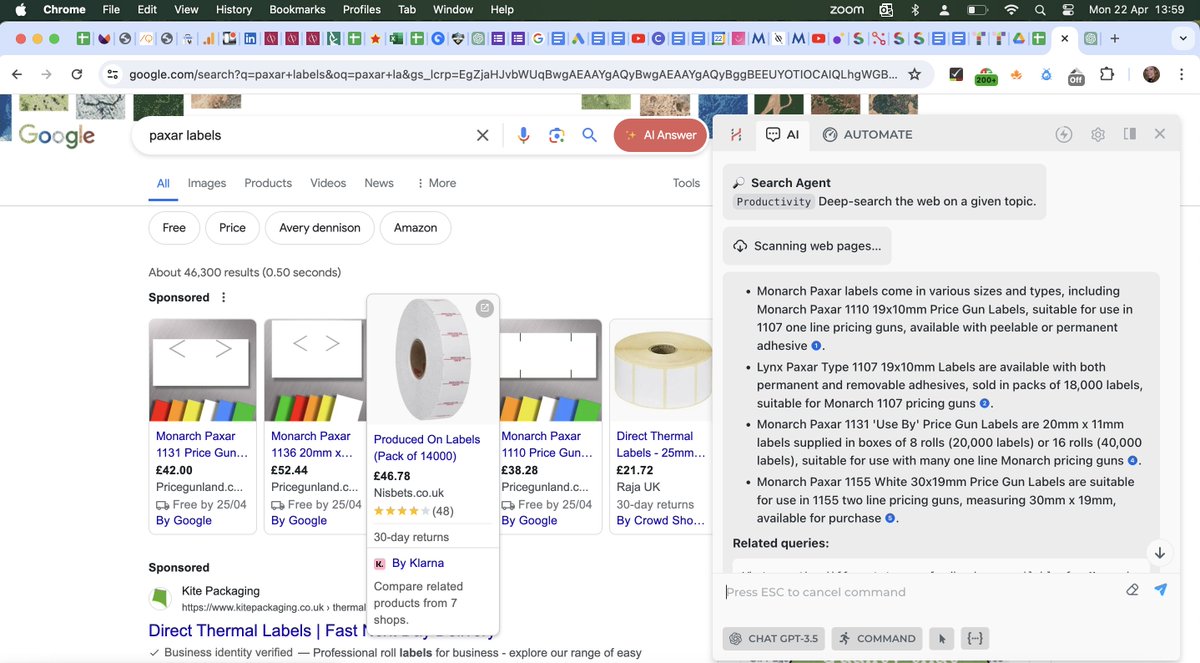Open a new tab with plus button
Screen dimensions: 1200x663
(1115, 39)
